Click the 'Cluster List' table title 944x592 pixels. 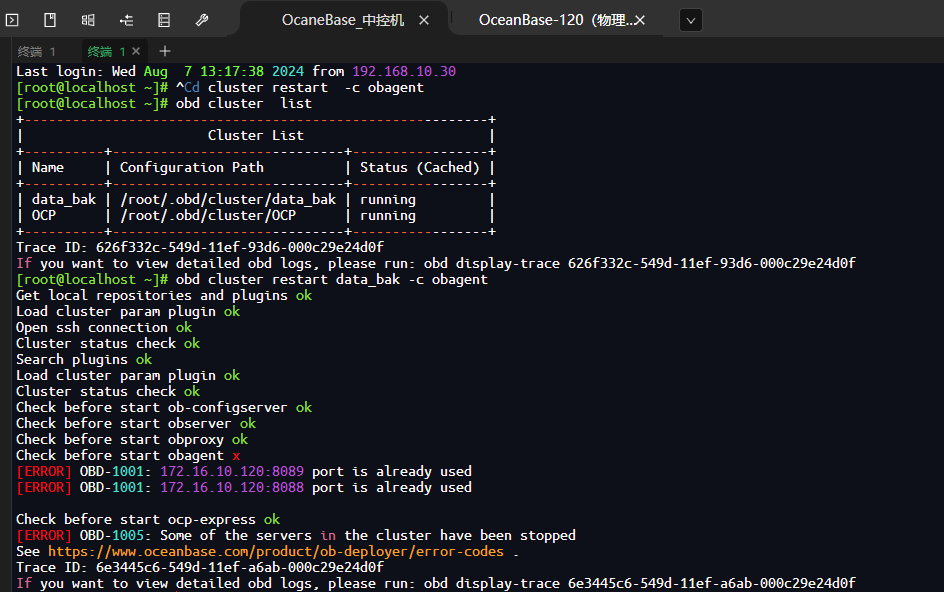(256, 136)
